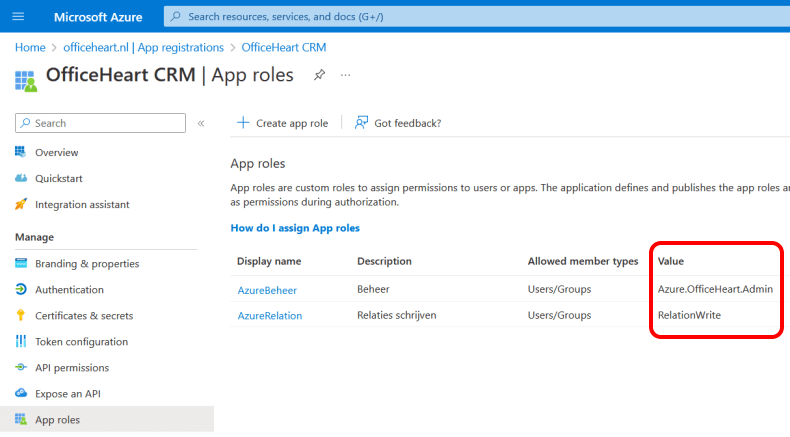Viewport: 790px width, 437px height.
Task: Click the Manage section heading
Action: (34, 237)
